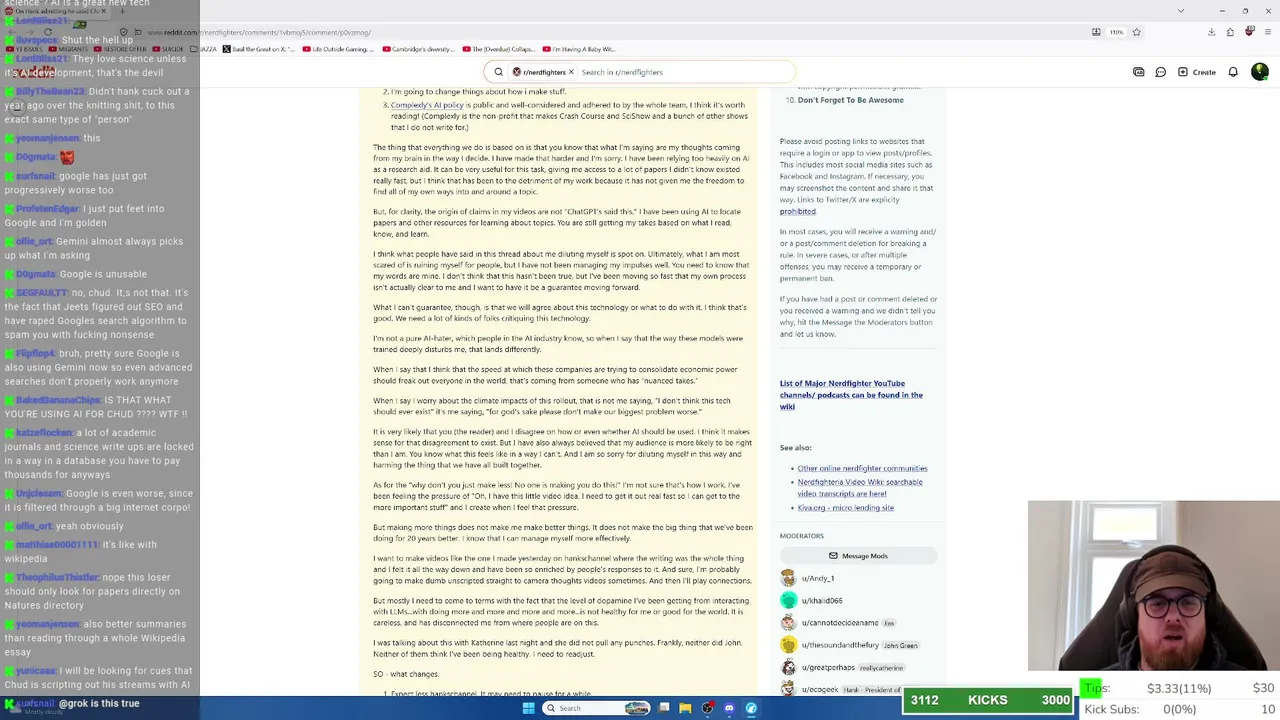Screen dimensions: 1280x720
Task: Click the KICKS counter bar
Action: click(987, 700)
